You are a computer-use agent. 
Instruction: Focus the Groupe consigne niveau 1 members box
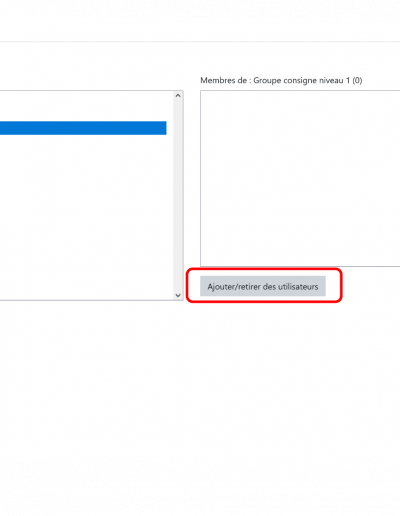[x=300, y=178]
